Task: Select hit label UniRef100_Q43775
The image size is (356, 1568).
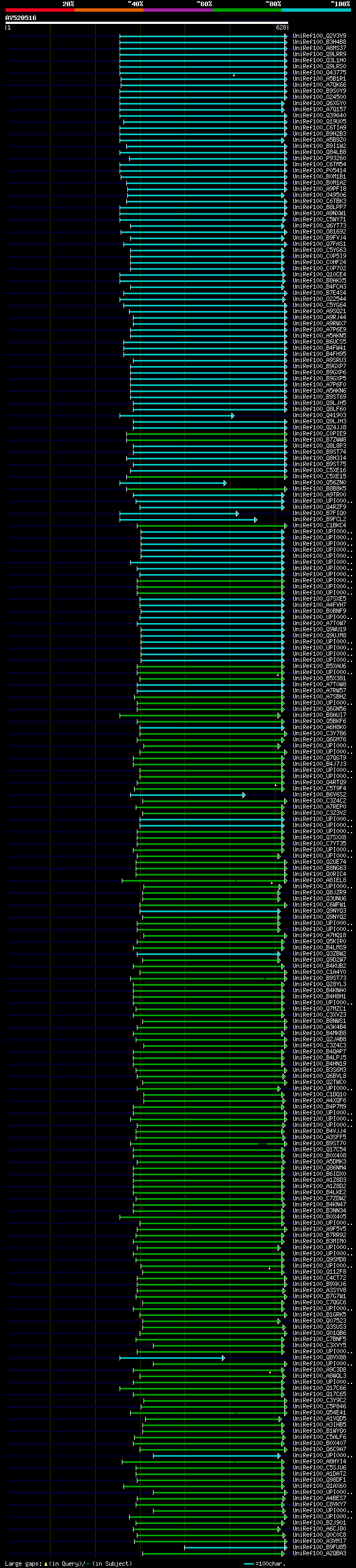Action: click(319, 72)
